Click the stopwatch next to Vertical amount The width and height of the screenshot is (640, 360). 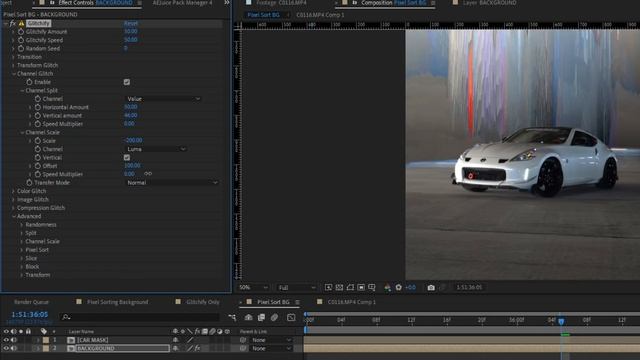[38, 116]
